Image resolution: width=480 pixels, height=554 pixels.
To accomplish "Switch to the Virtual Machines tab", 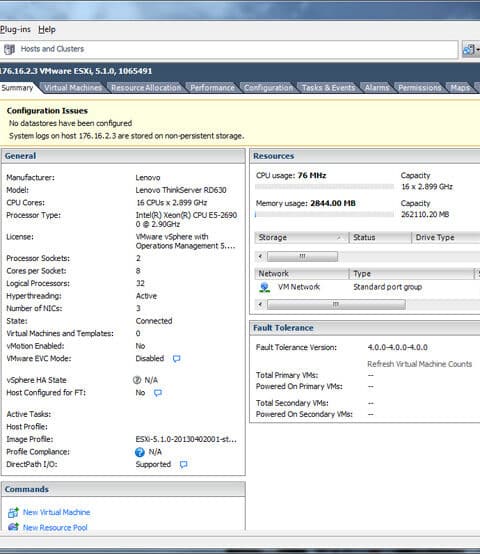I will pos(73,88).
